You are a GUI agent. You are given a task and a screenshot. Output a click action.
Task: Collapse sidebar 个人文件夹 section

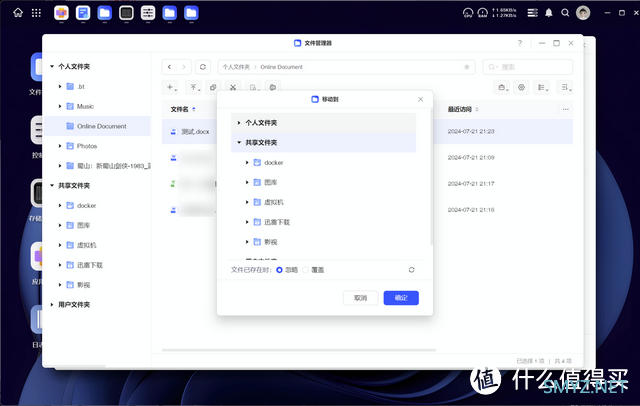[x=52, y=67]
